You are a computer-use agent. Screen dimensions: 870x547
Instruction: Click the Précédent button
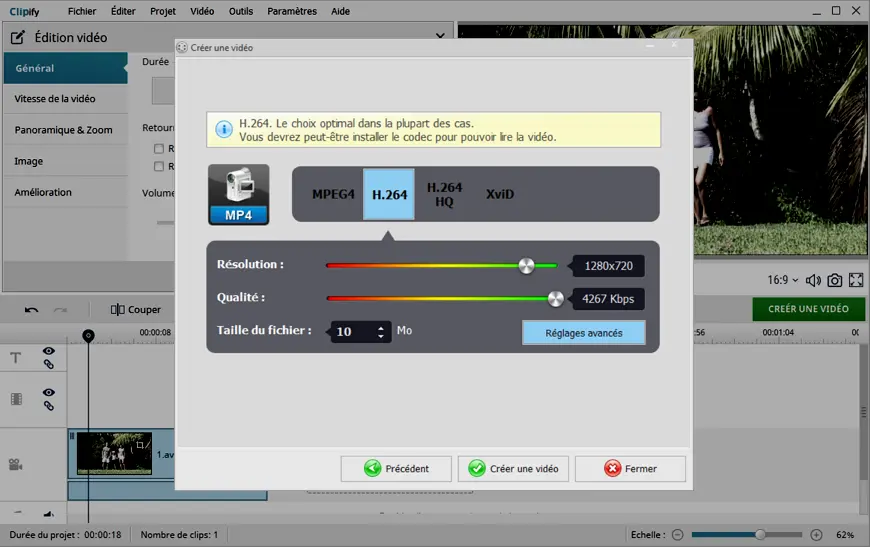click(396, 469)
